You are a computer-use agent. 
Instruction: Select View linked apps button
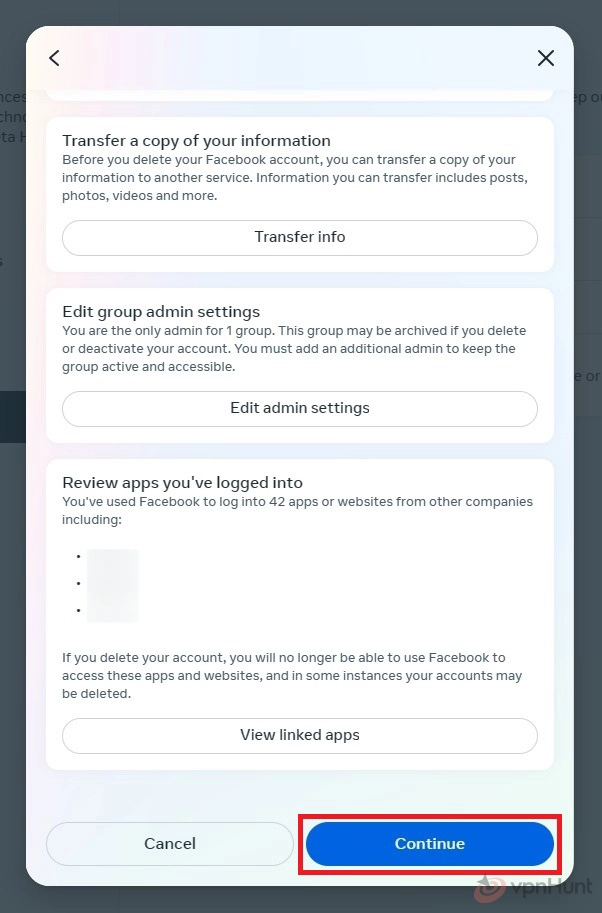pos(300,735)
